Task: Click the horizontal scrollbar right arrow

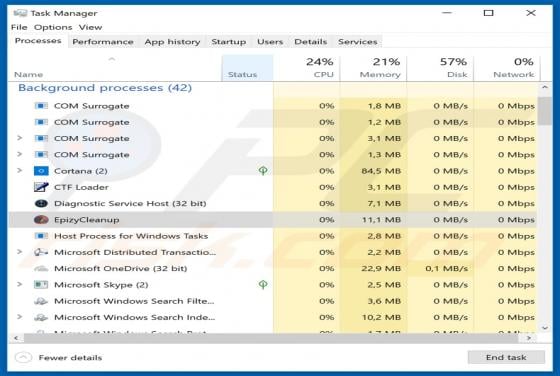Action: 529,337
